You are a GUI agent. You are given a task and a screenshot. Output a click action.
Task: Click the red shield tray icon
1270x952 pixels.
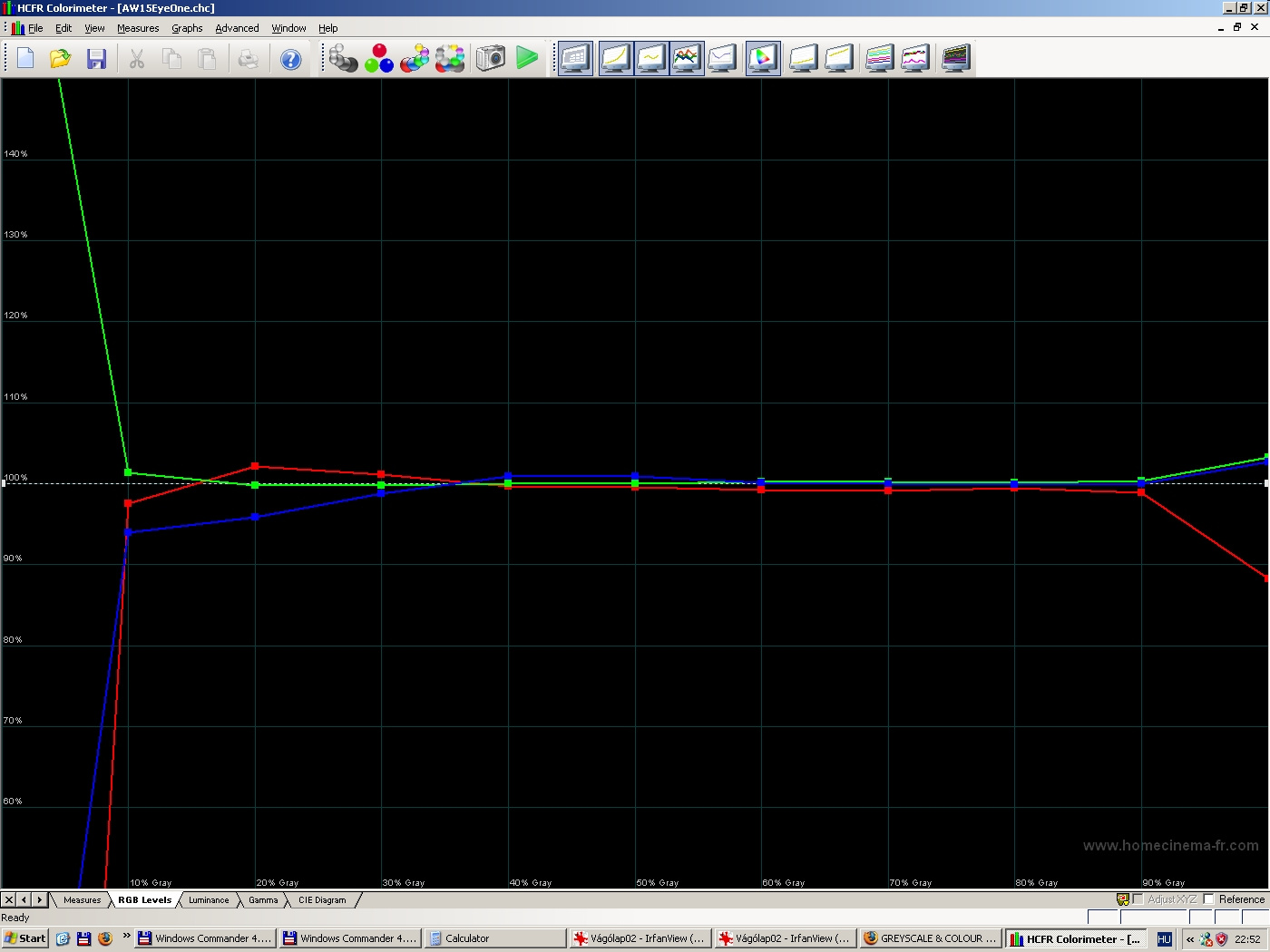[1221, 939]
